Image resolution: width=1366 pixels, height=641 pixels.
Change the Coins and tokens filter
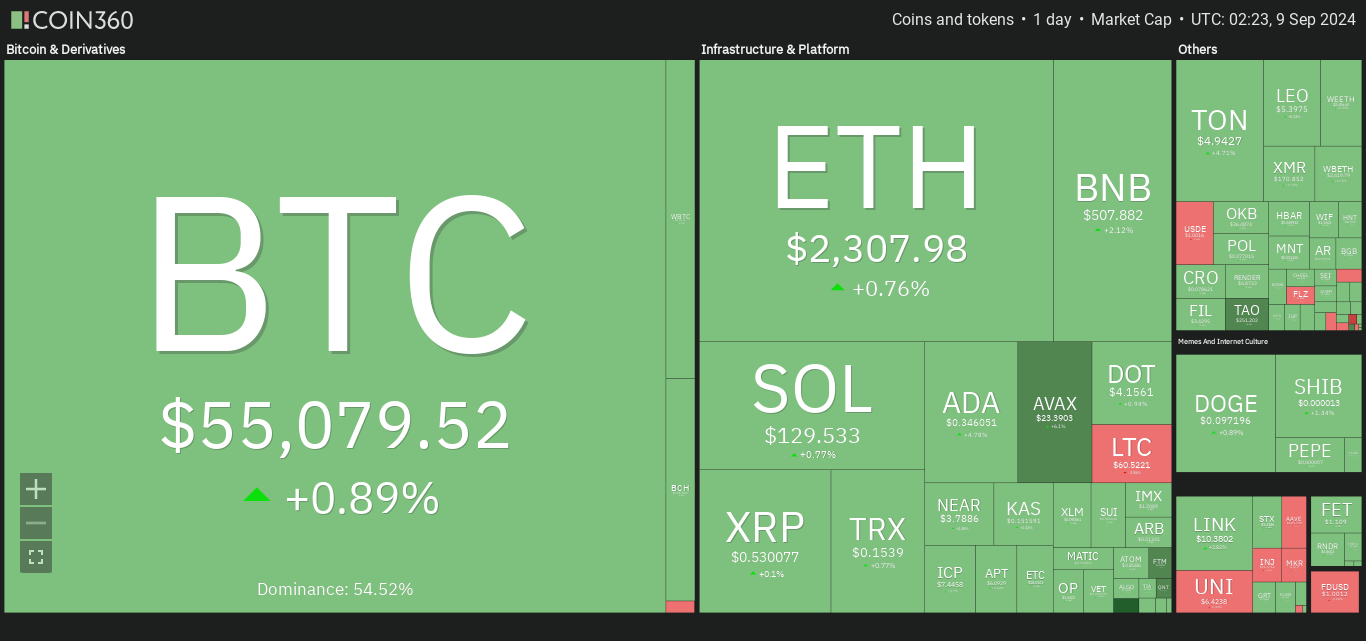tap(952, 20)
